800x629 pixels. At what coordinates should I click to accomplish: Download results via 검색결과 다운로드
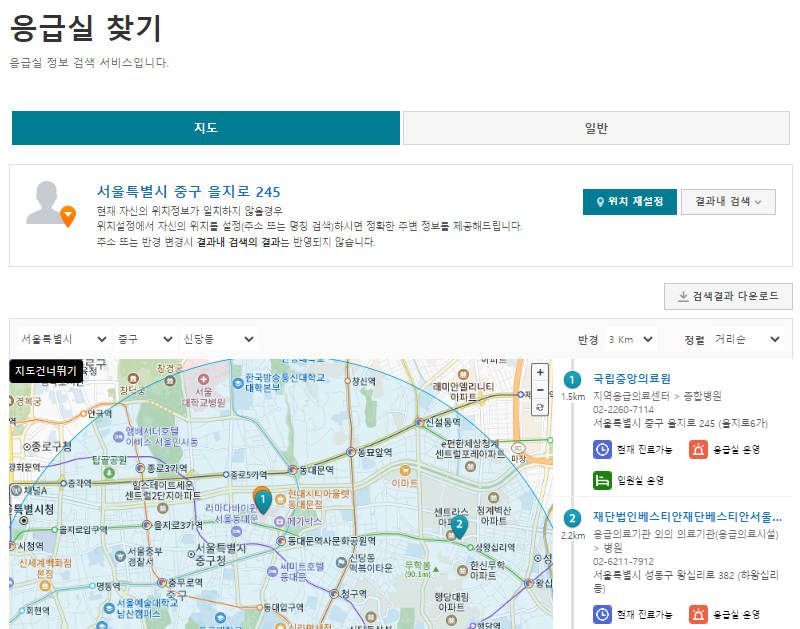728,296
